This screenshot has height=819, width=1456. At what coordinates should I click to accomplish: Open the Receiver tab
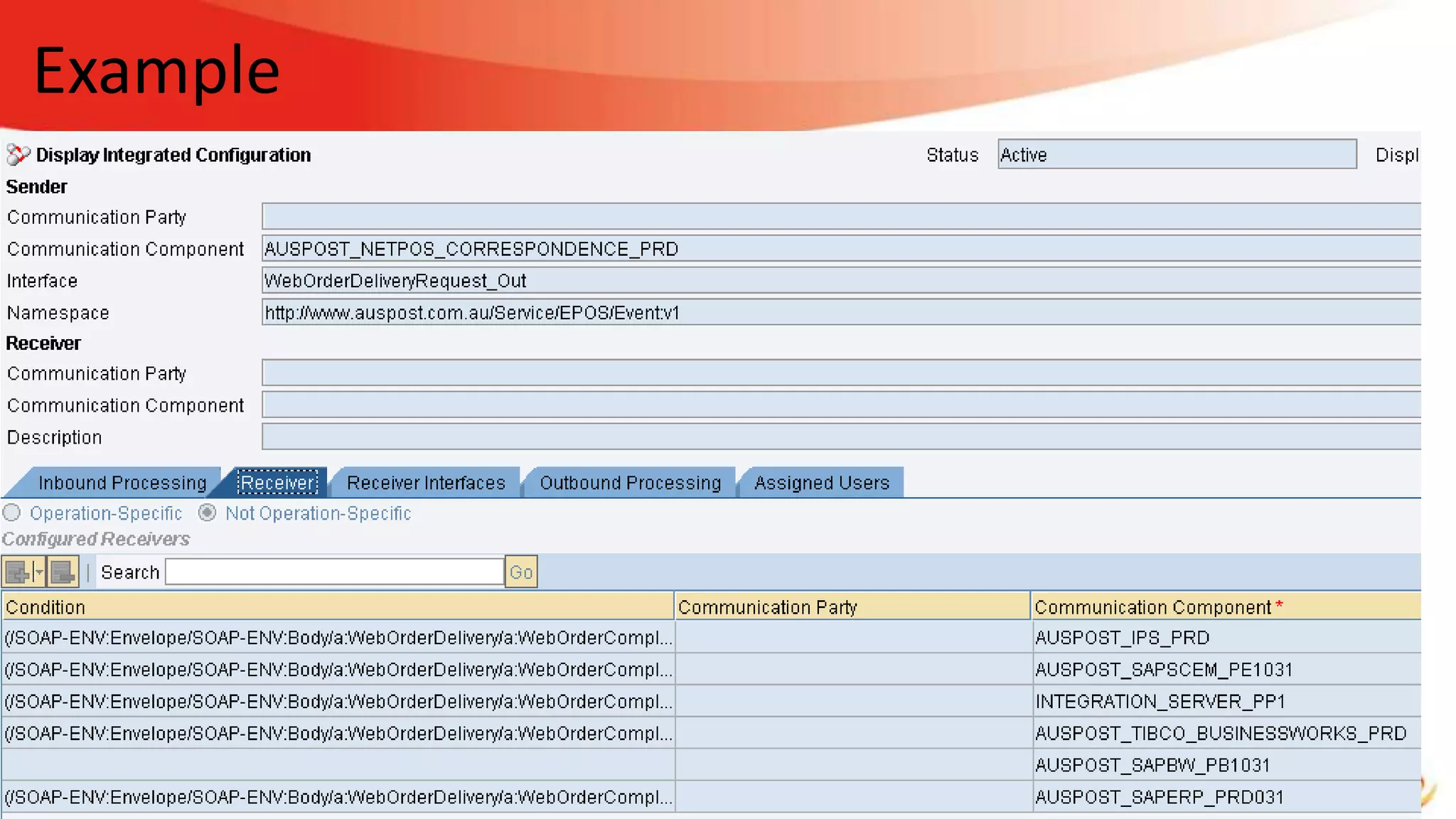pos(278,483)
